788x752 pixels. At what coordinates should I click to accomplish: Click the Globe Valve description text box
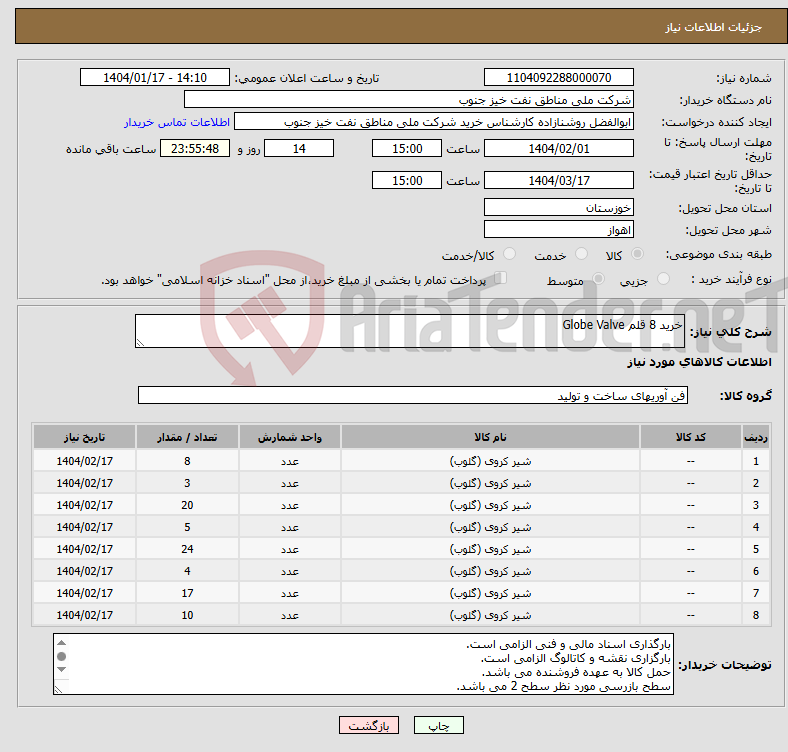[410, 332]
